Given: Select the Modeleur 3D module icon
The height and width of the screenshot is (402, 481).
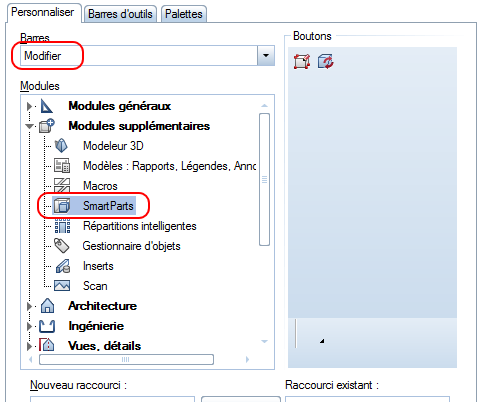Looking at the screenshot, I should [61, 146].
